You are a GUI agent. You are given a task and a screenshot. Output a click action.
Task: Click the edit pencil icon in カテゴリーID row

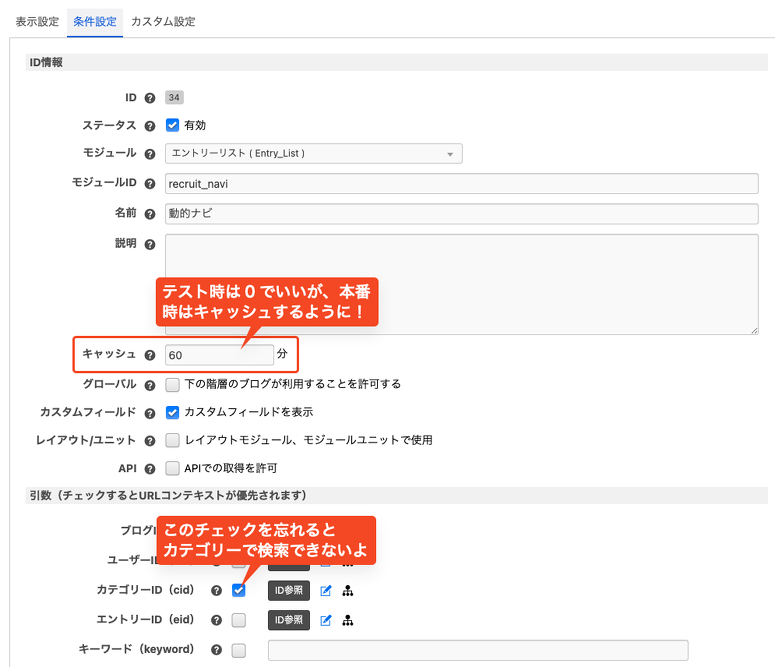click(326, 591)
